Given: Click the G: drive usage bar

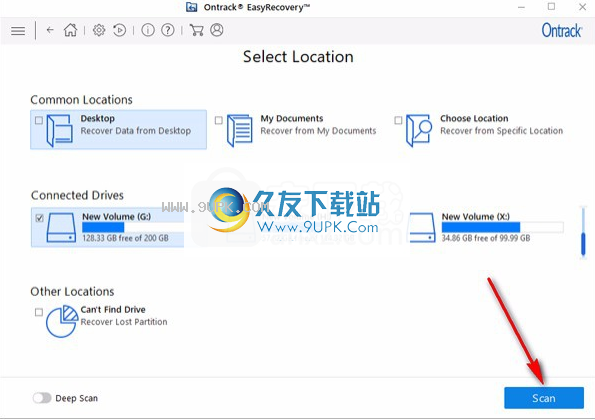Looking at the screenshot, I should tap(133, 227).
